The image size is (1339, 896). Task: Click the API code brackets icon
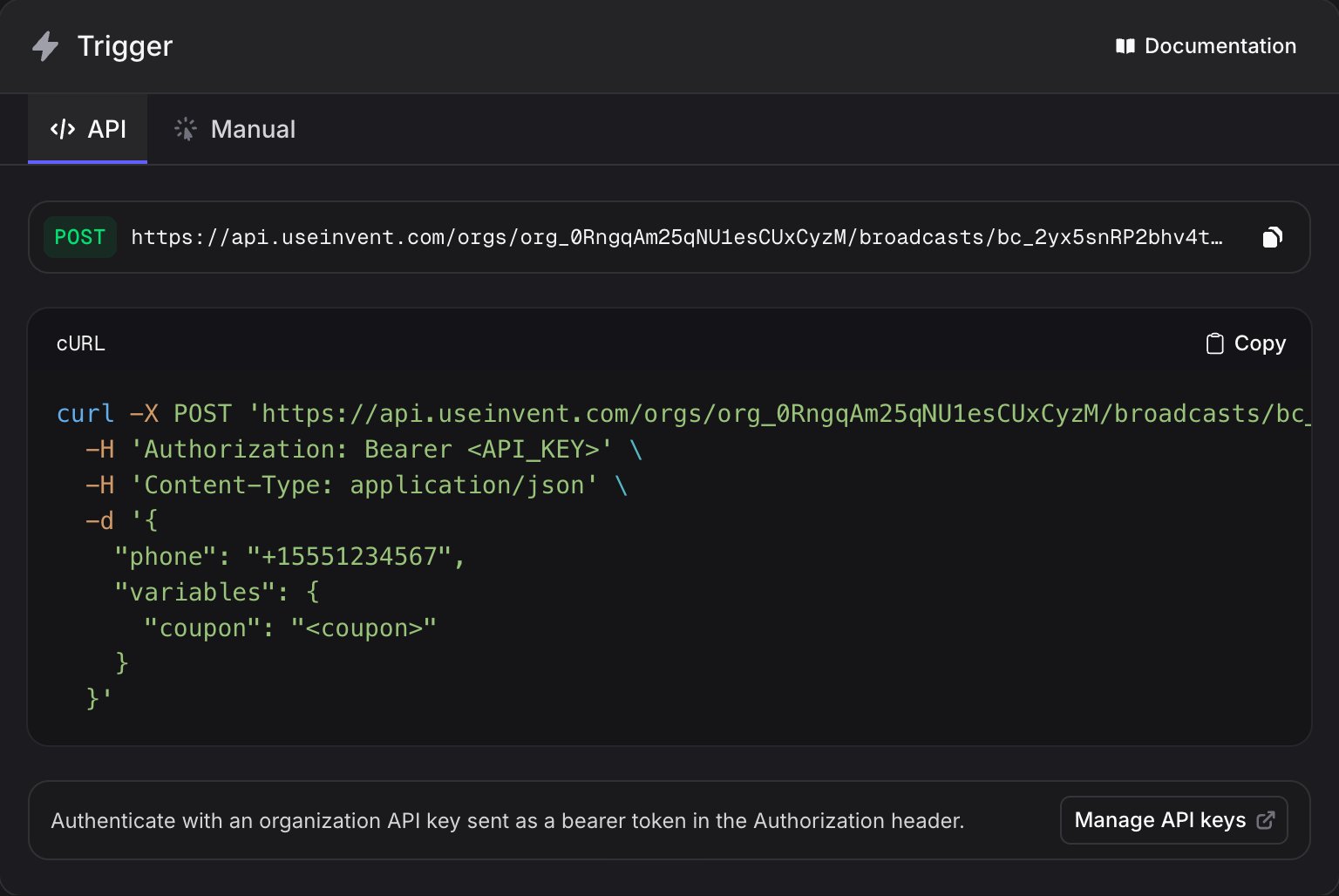click(63, 129)
